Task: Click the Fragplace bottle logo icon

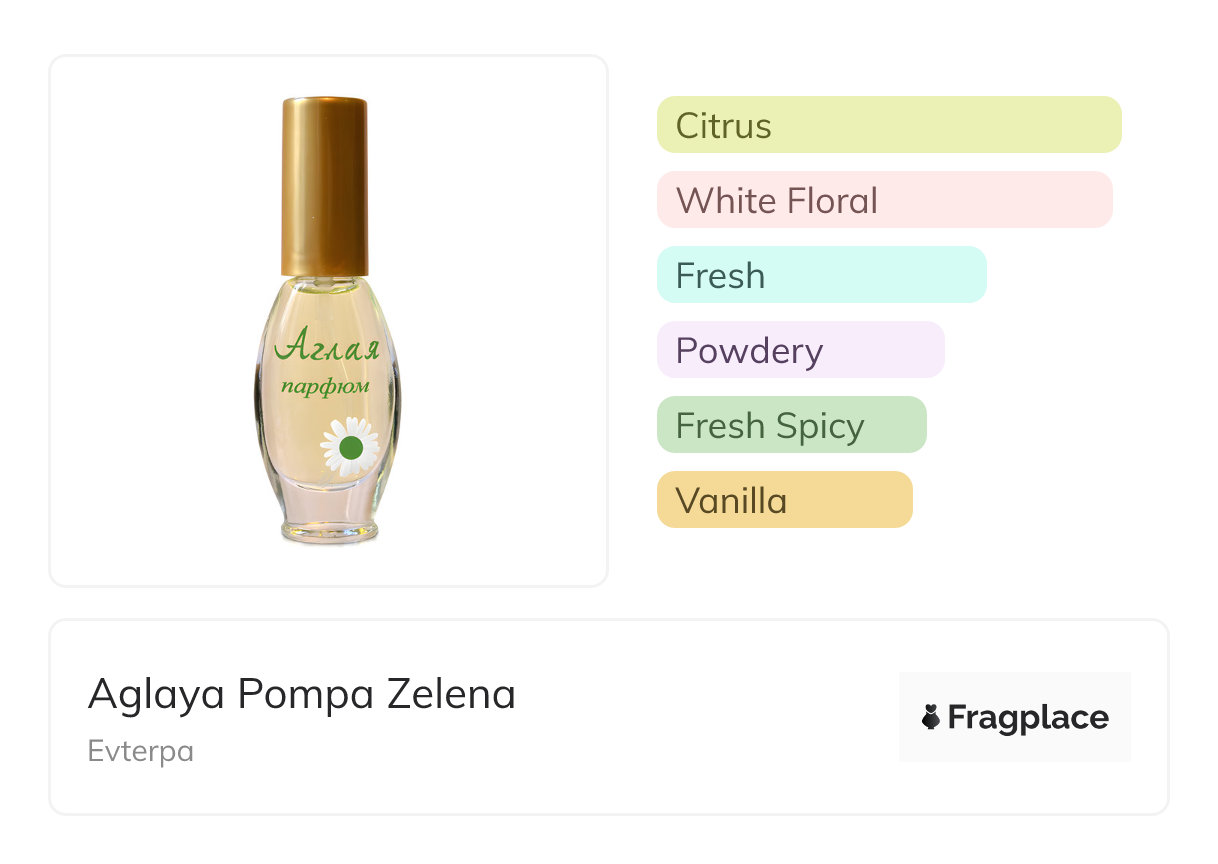Action: click(931, 717)
